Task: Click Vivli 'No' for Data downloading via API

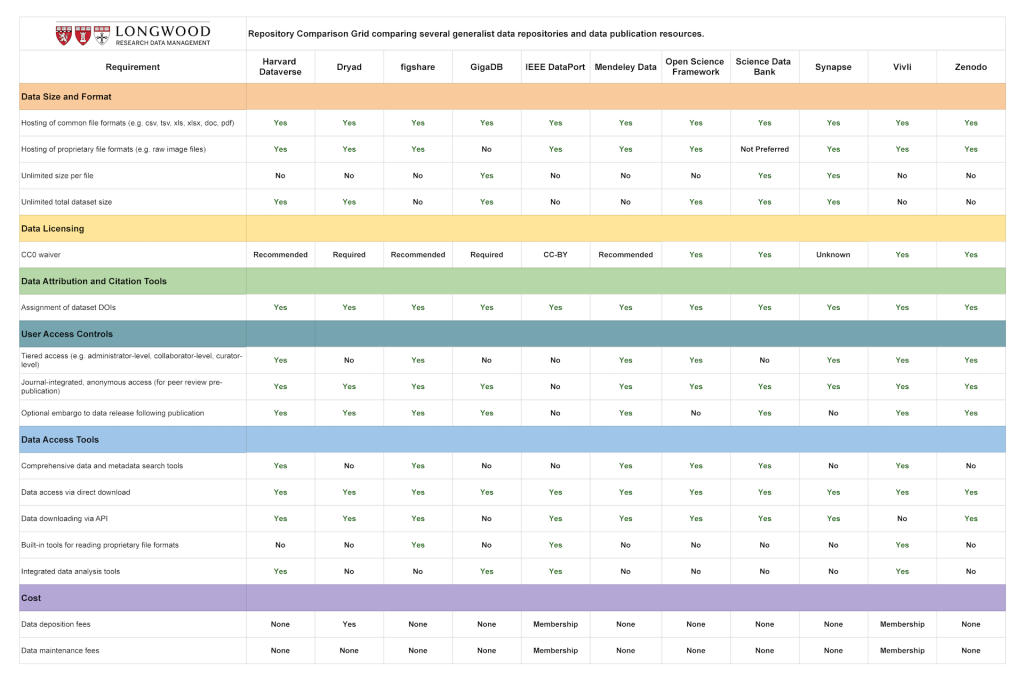Action: [902, 519]
